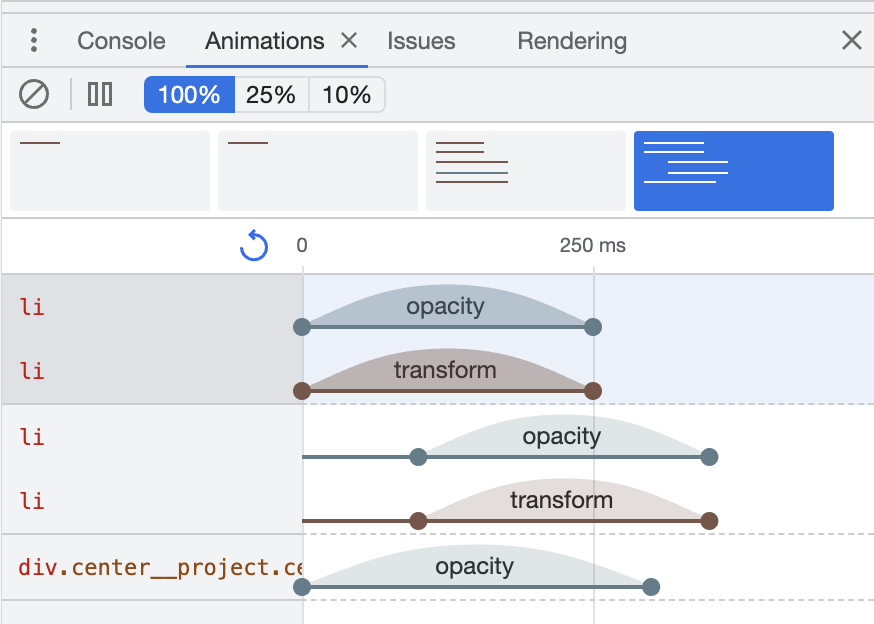Click the delayed transform animation start keyframe
The width and height of the screenshot is (874, 624).
(x=419, y=521)
